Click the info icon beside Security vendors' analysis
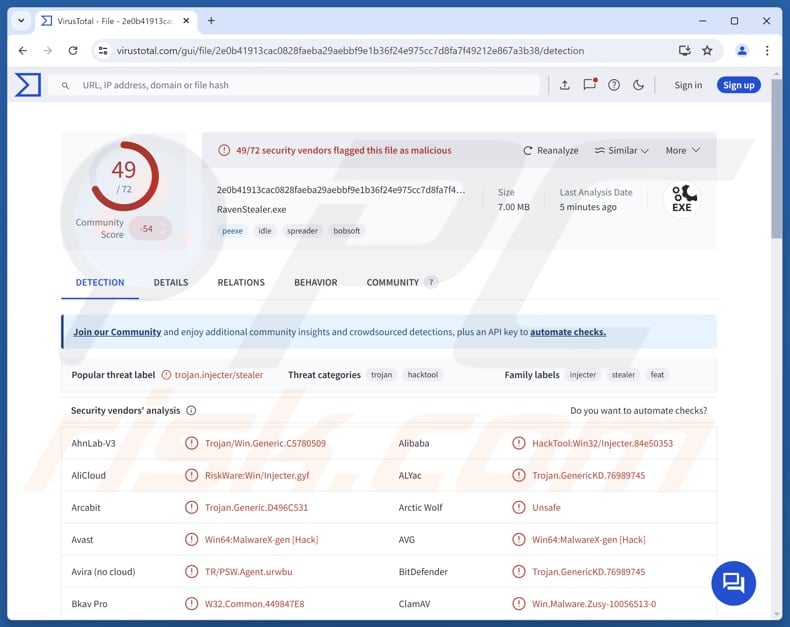 (x=191, y=410)
